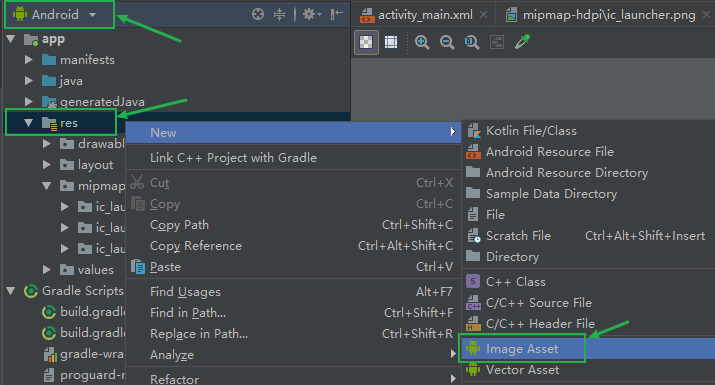Screen dimensions: 715x385
Task: Expand the java folder
Action: point(28,81)
